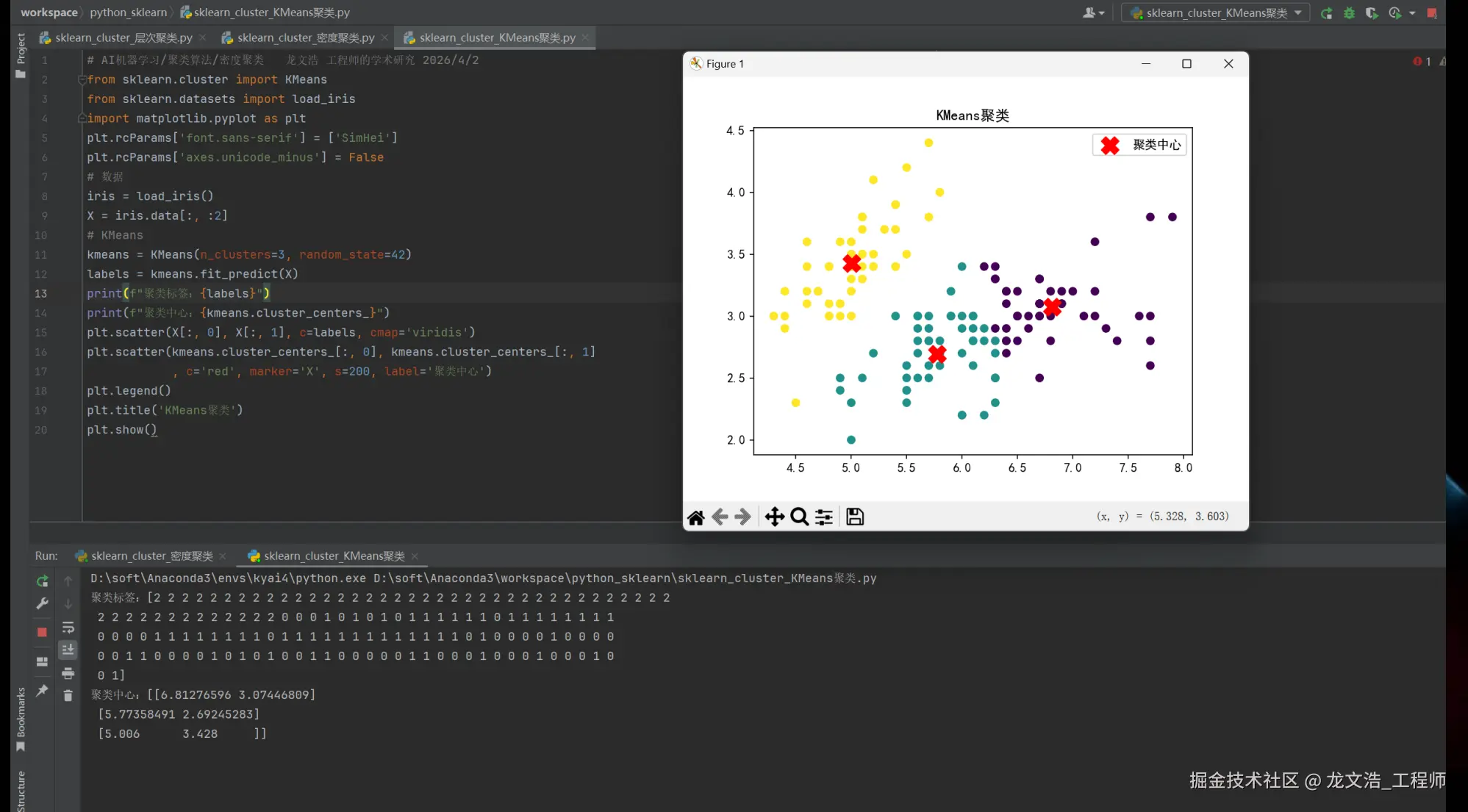Run with coverage from the top toolbar
This screenshot has width=1468, height=812.
coord(1371,13)
